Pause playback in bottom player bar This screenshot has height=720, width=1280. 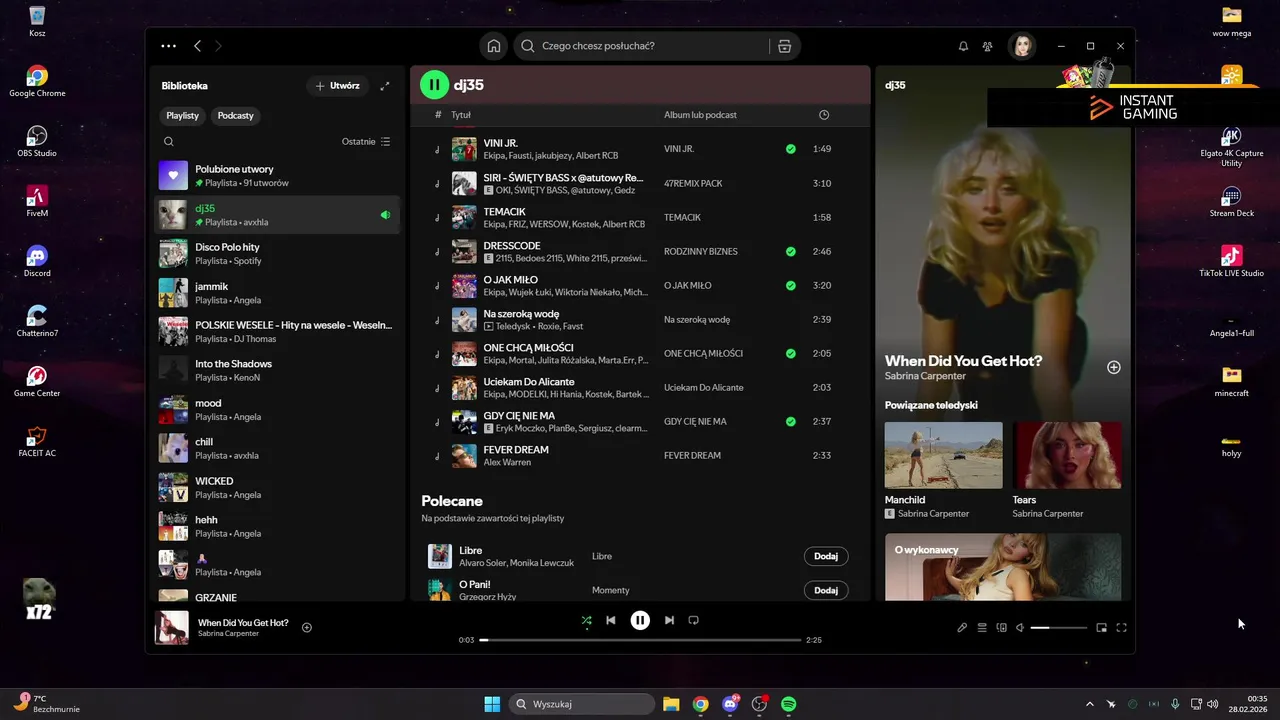coord(640,620)
